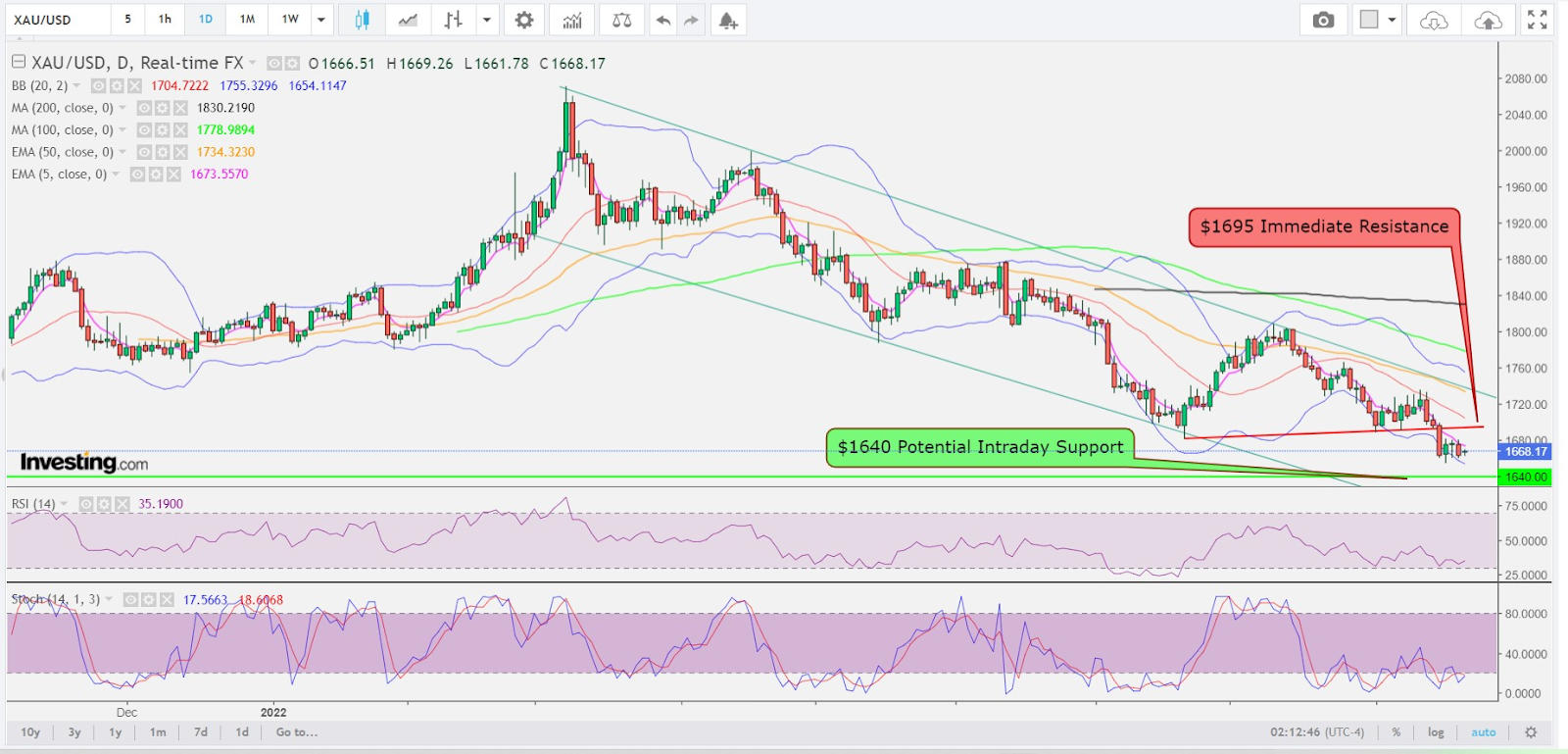Image resolution: width=1568 pixels, height=754 pixels.
Task: Hide the MA (100, close, 0) line
Action: tap(144, 129)
